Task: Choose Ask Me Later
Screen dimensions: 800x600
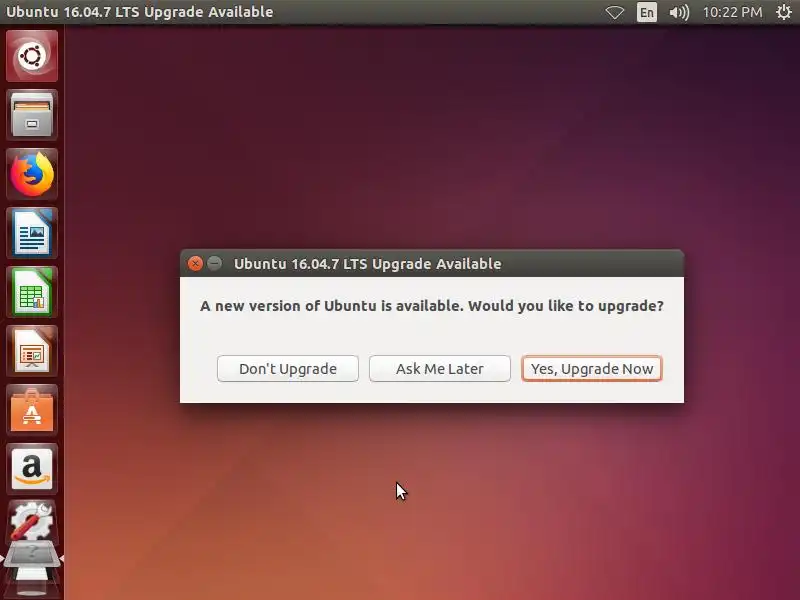Action: coord(440,368)
